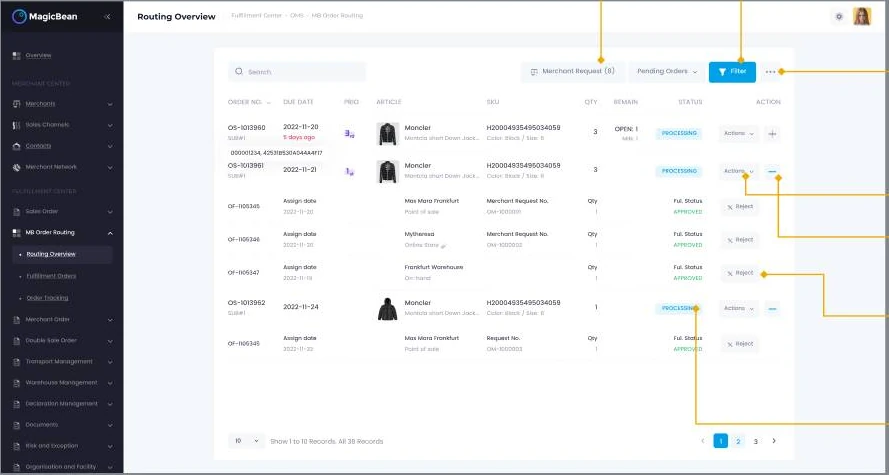Expand the Declaration Management chevron
This screenshot has width=889, height=475.
[109, 404]
